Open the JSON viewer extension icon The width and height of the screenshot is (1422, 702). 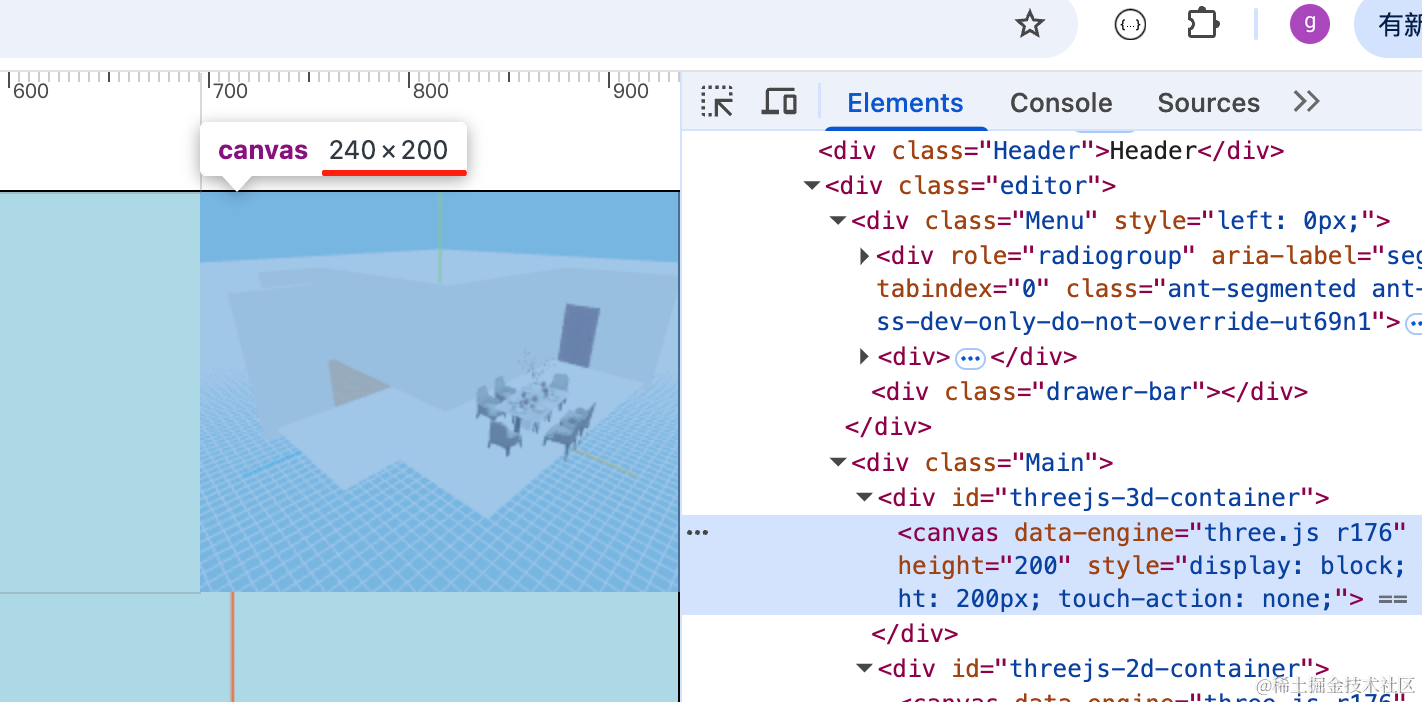pyautogui.click(x=1130, y=25)
